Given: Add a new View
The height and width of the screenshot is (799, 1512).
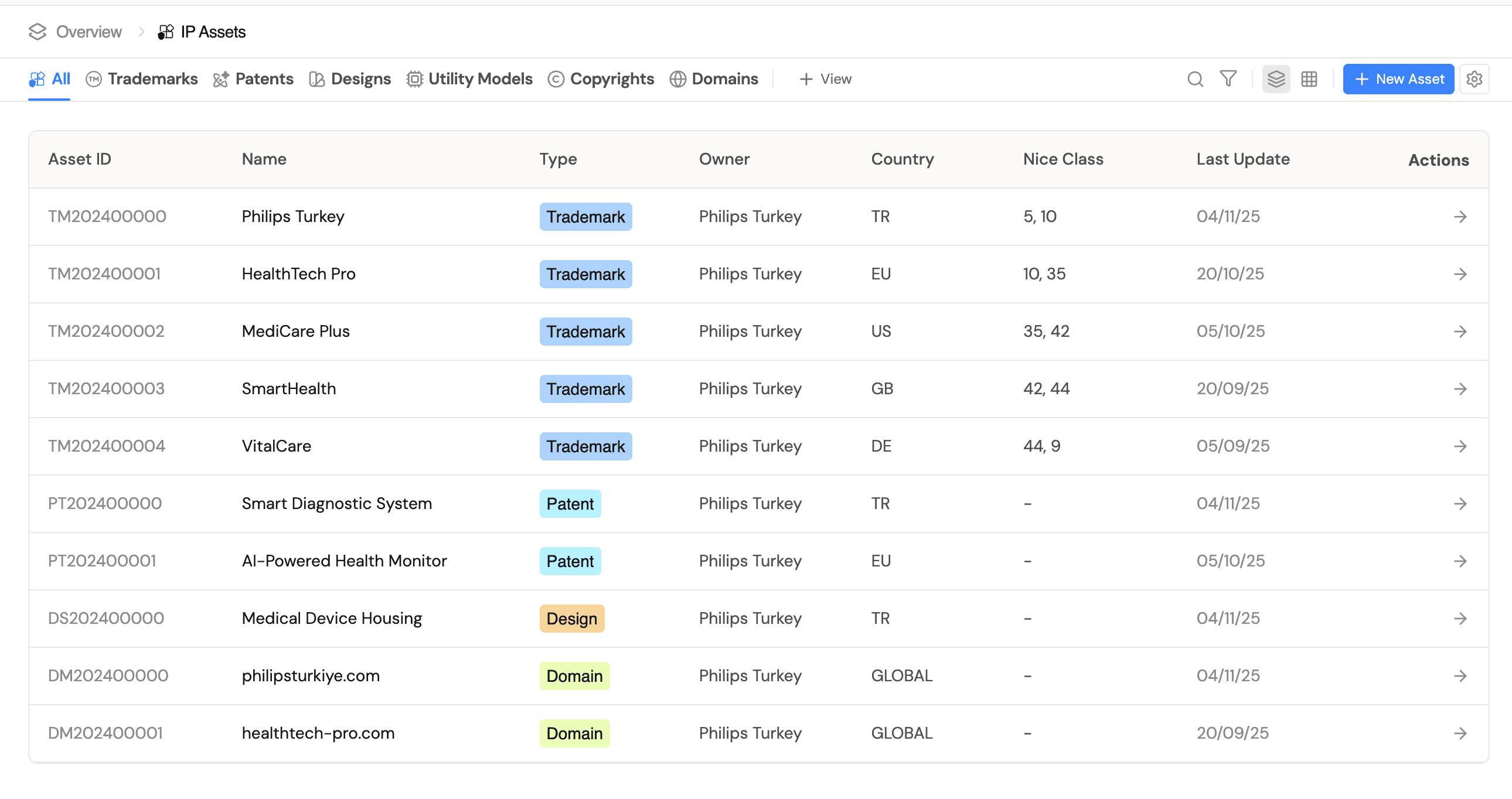Looking at the screenshot, I should tap(825, 79).
